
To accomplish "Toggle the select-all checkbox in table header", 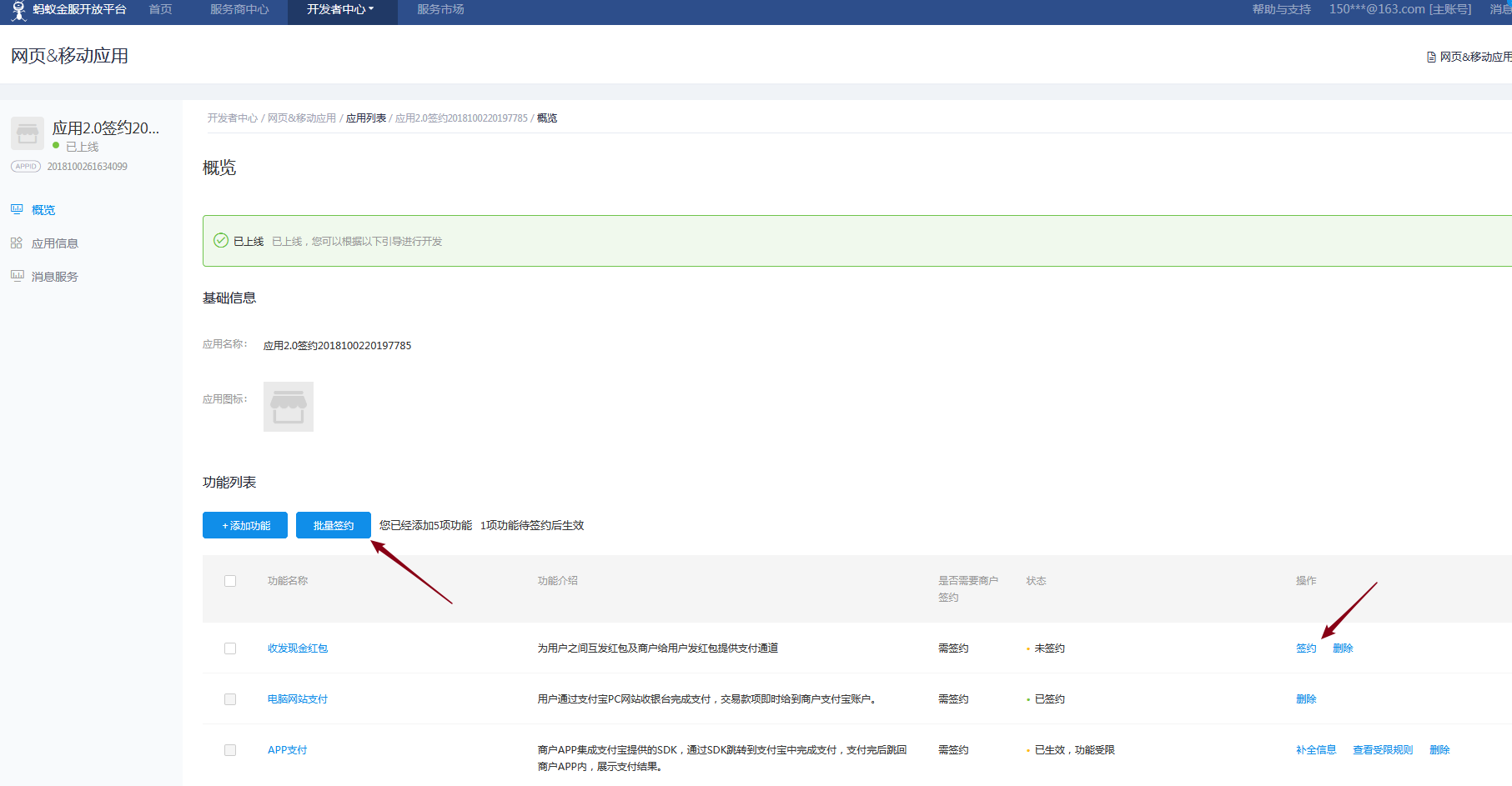I will [230, 581].
